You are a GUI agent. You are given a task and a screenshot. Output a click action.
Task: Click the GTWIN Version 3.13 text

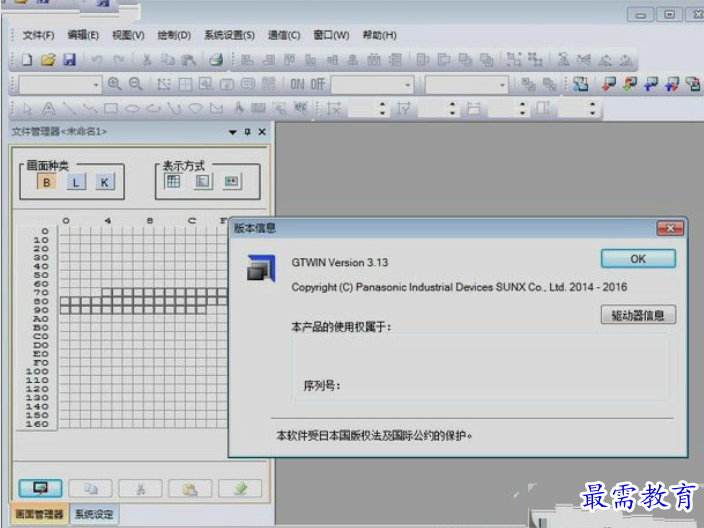coord(340,263)
